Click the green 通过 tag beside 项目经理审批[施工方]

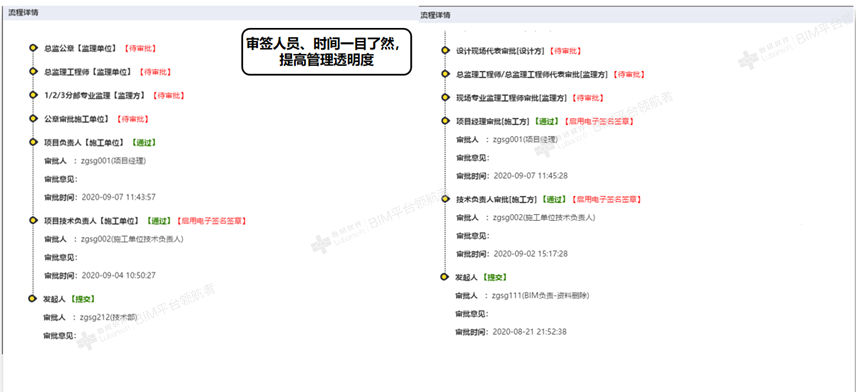(x=546, y=121)
